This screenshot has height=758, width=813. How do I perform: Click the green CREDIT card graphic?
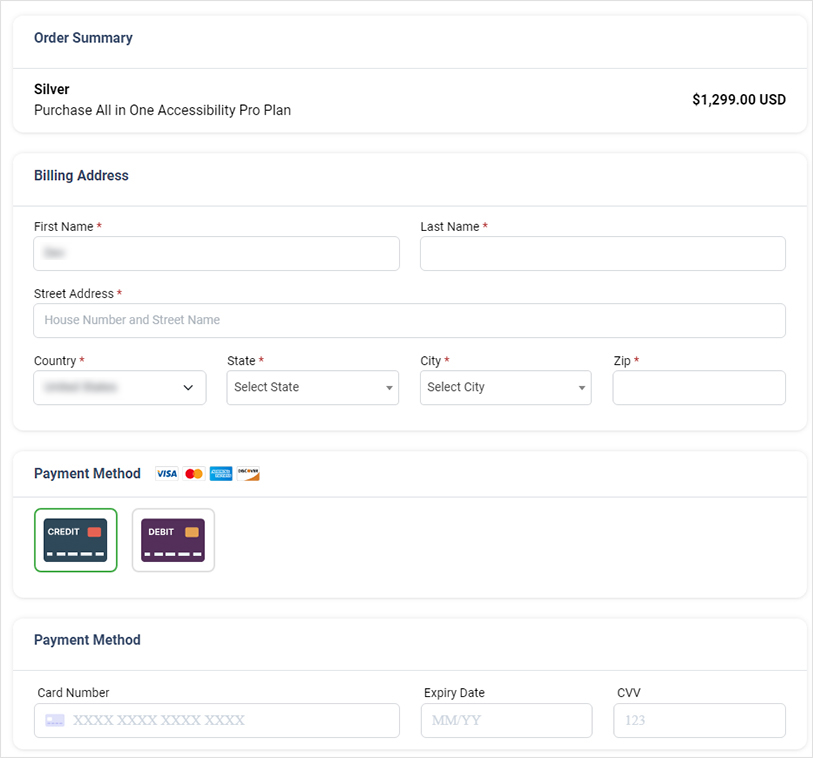(75, 539)
